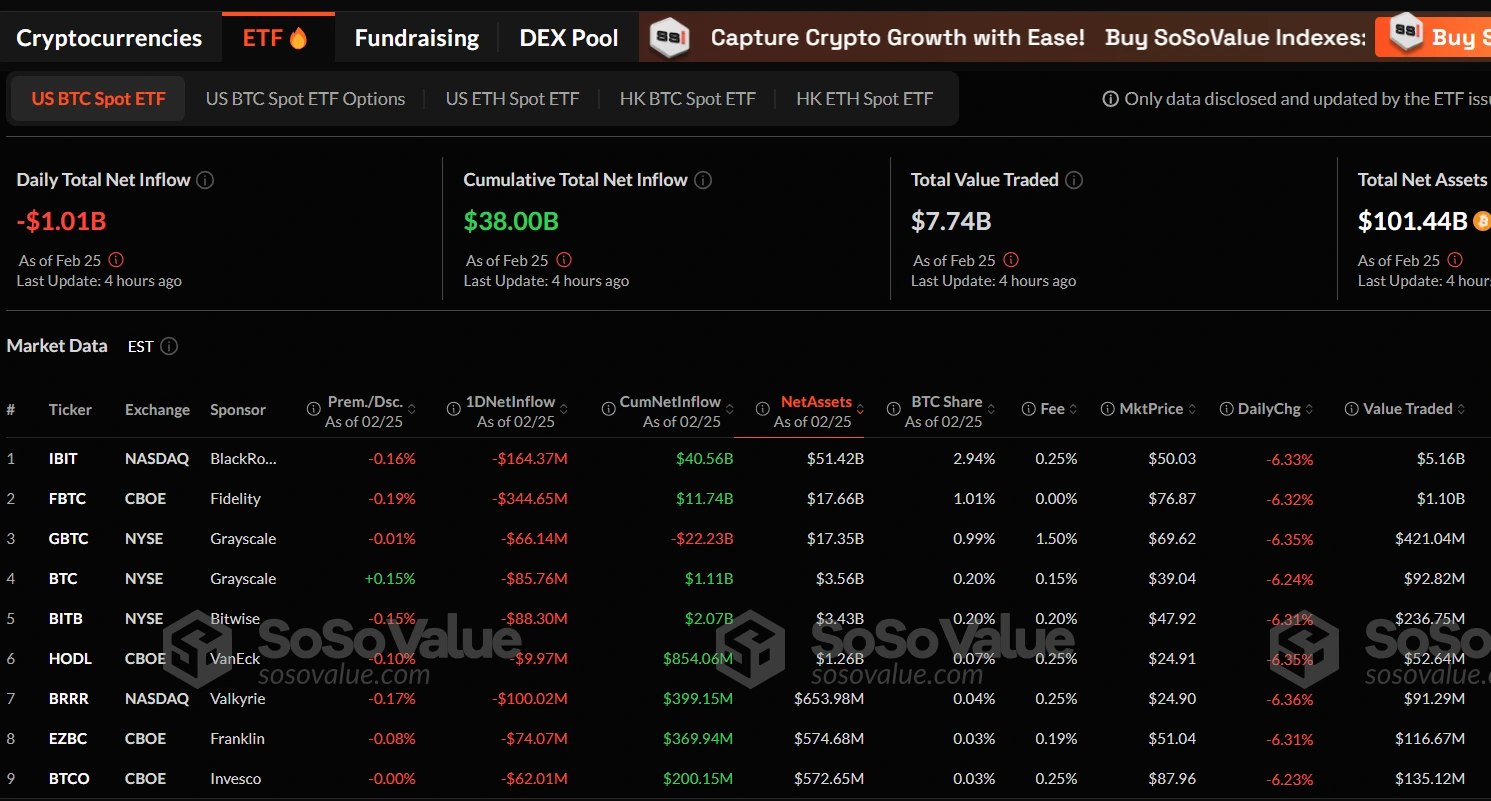This screenshot has width=1491, height=801.
Task: Click the SSI logo icon in banner
Action: point(669,37)
